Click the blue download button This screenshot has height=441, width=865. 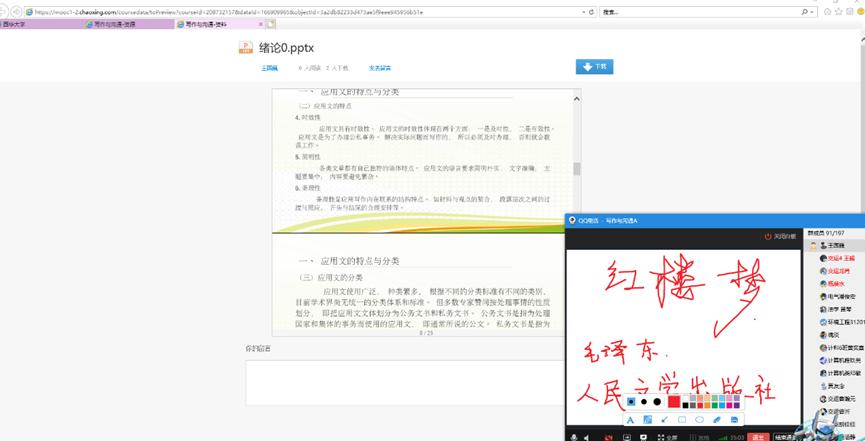(x=594, y=67)
